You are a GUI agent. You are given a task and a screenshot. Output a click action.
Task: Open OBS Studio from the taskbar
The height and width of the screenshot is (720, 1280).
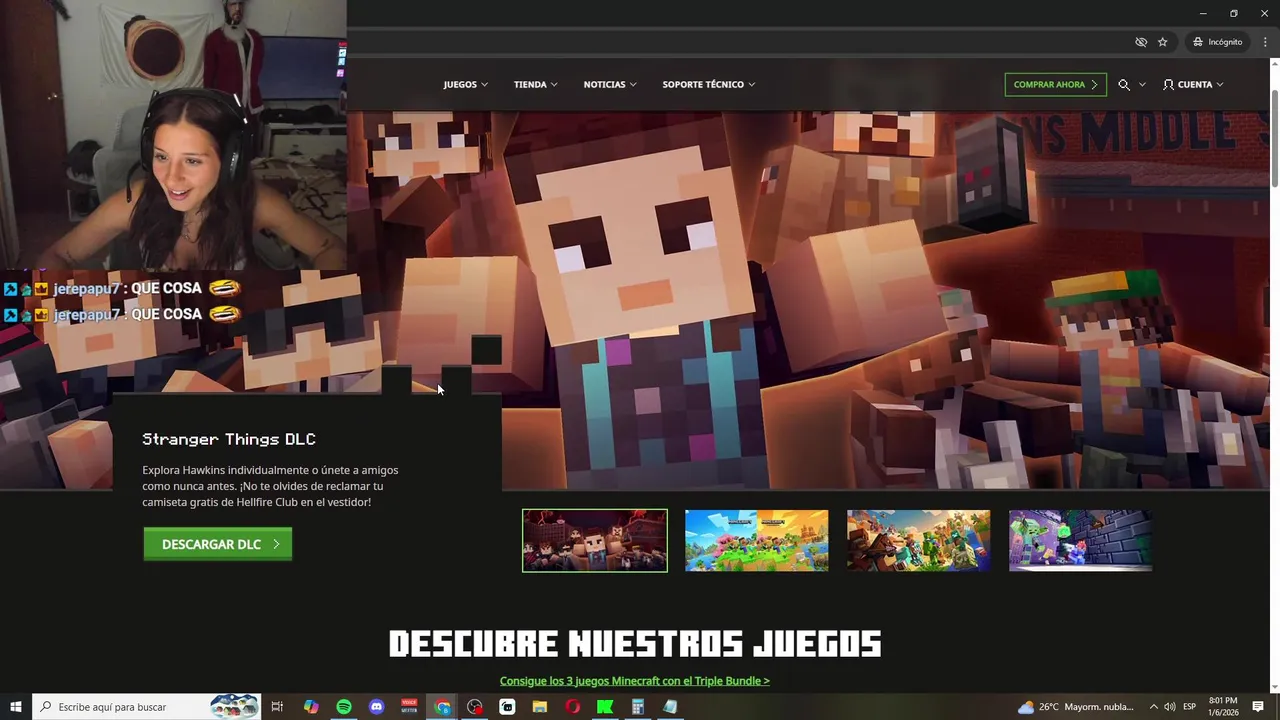[x=475, y=707]
